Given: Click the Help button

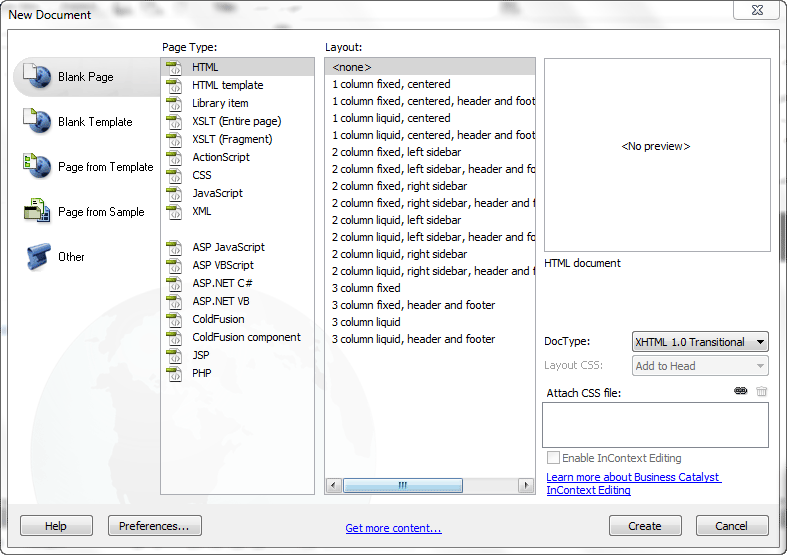Looking at the screenshot, I should pyautogui.click(x=56, y=525).
